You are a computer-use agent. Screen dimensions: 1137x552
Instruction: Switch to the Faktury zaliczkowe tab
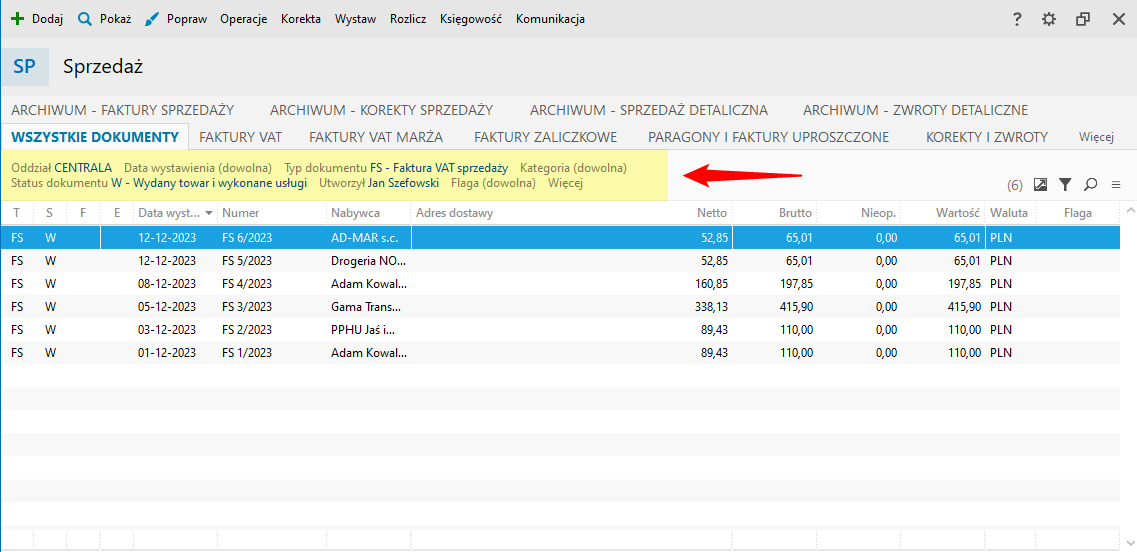(x=545, y=136)
